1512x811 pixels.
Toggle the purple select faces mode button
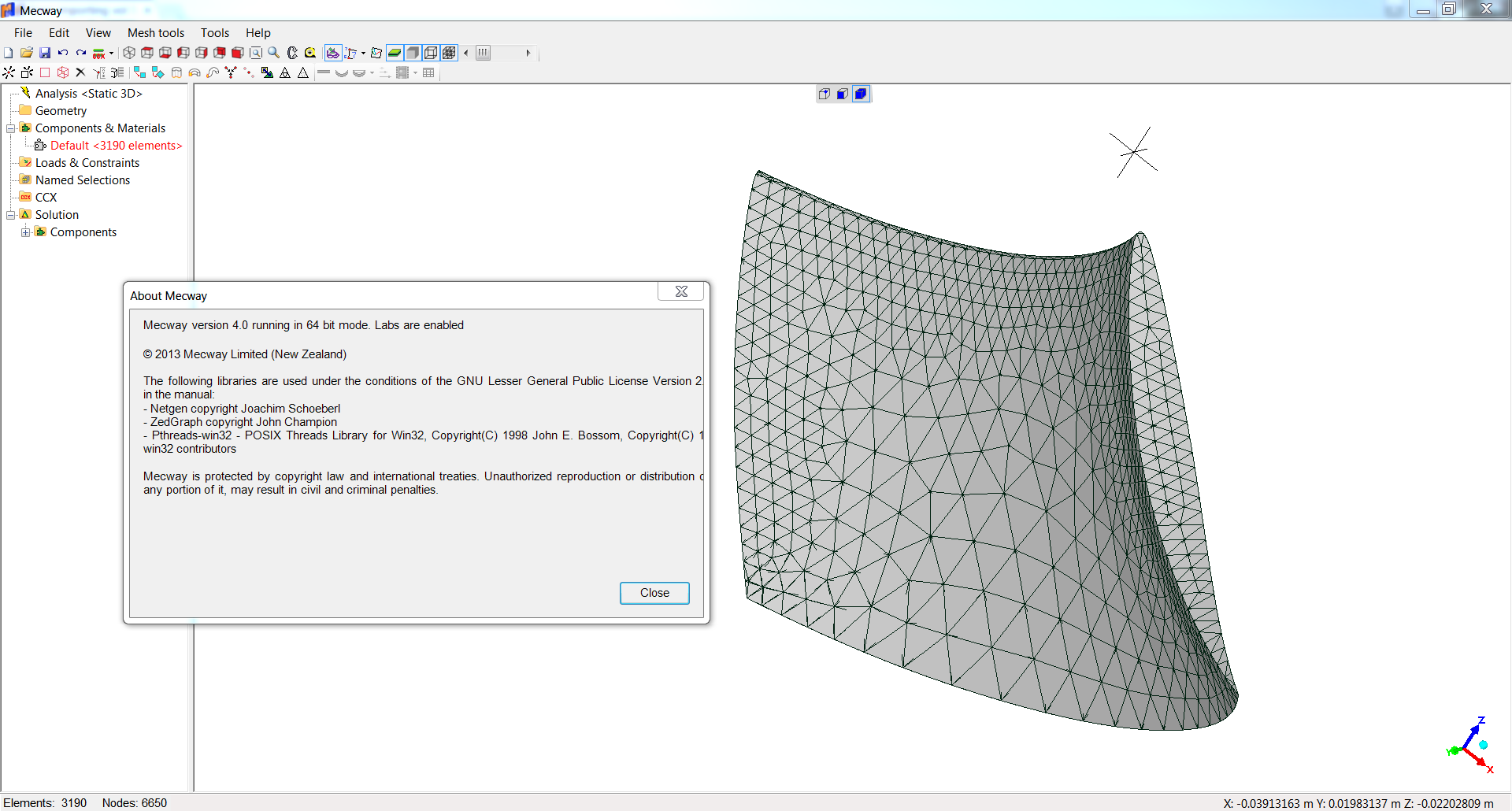333,53
